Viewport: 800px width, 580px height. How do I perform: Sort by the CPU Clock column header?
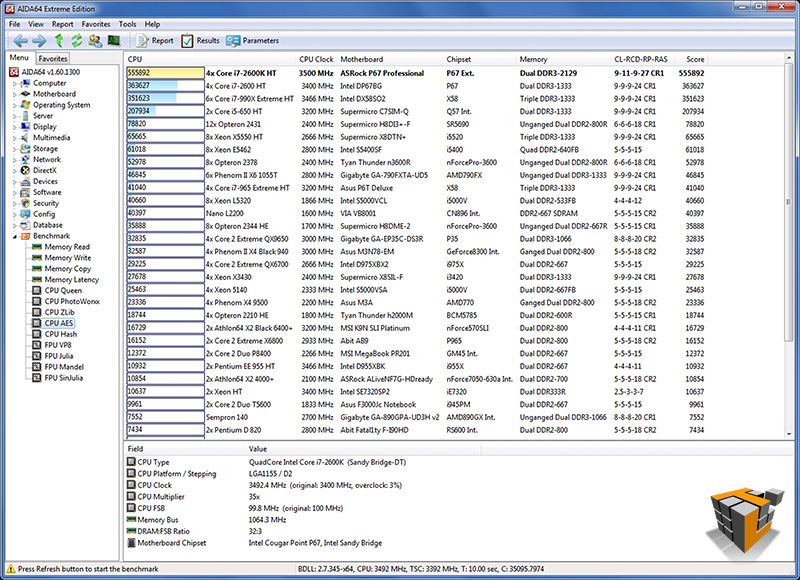pos(316,59)
